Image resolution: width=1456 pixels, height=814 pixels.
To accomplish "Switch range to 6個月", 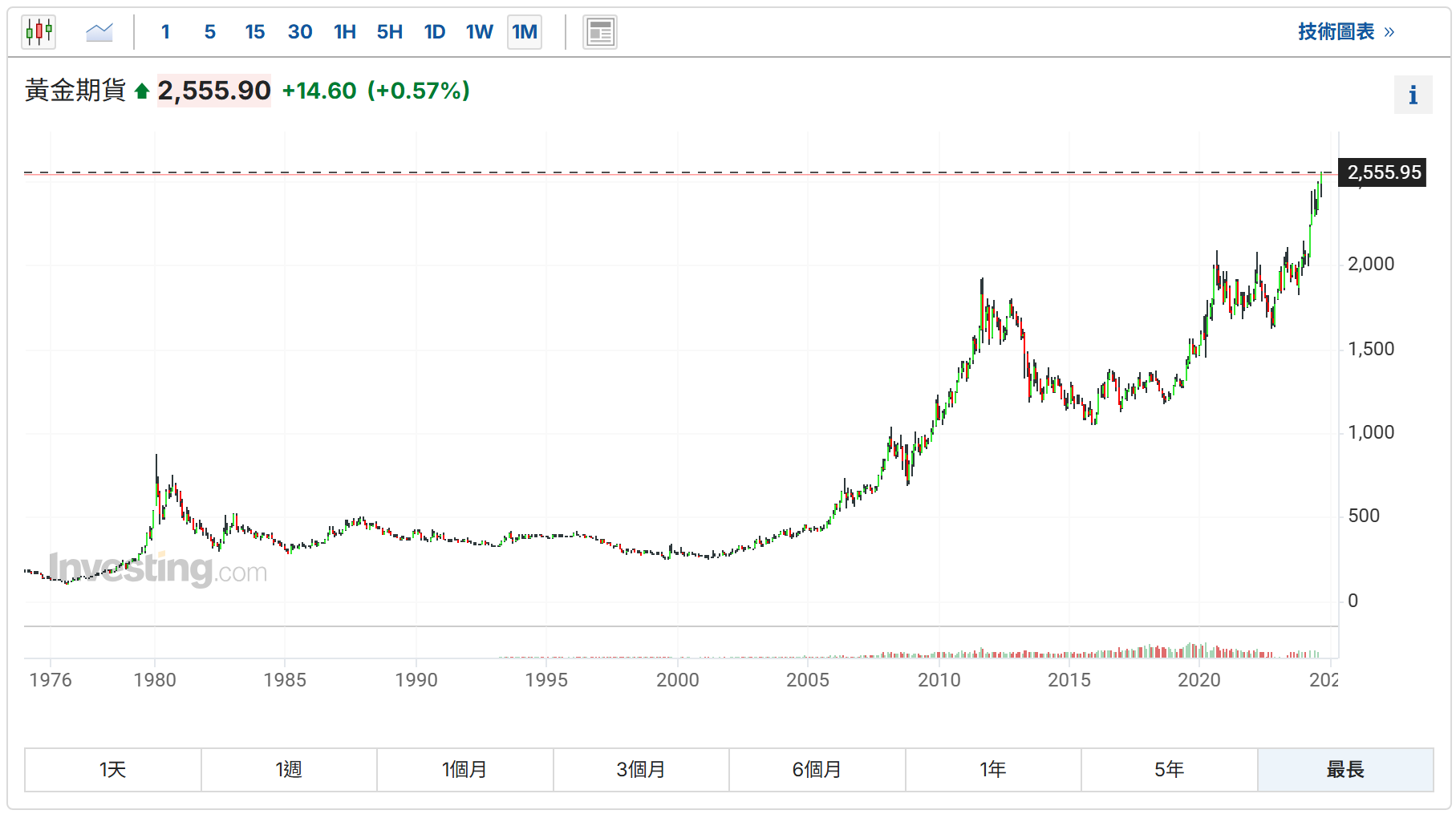I will click(817, 770).
